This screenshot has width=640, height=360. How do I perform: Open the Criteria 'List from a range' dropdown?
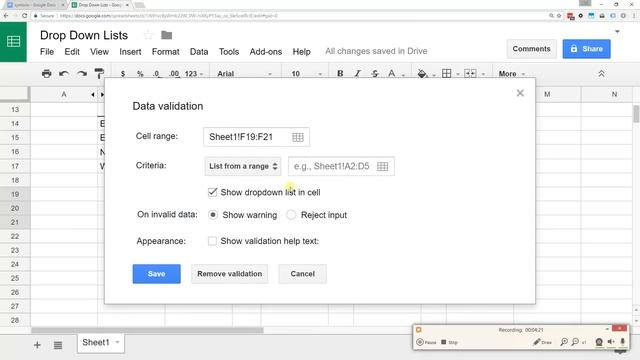pos(243,166)
